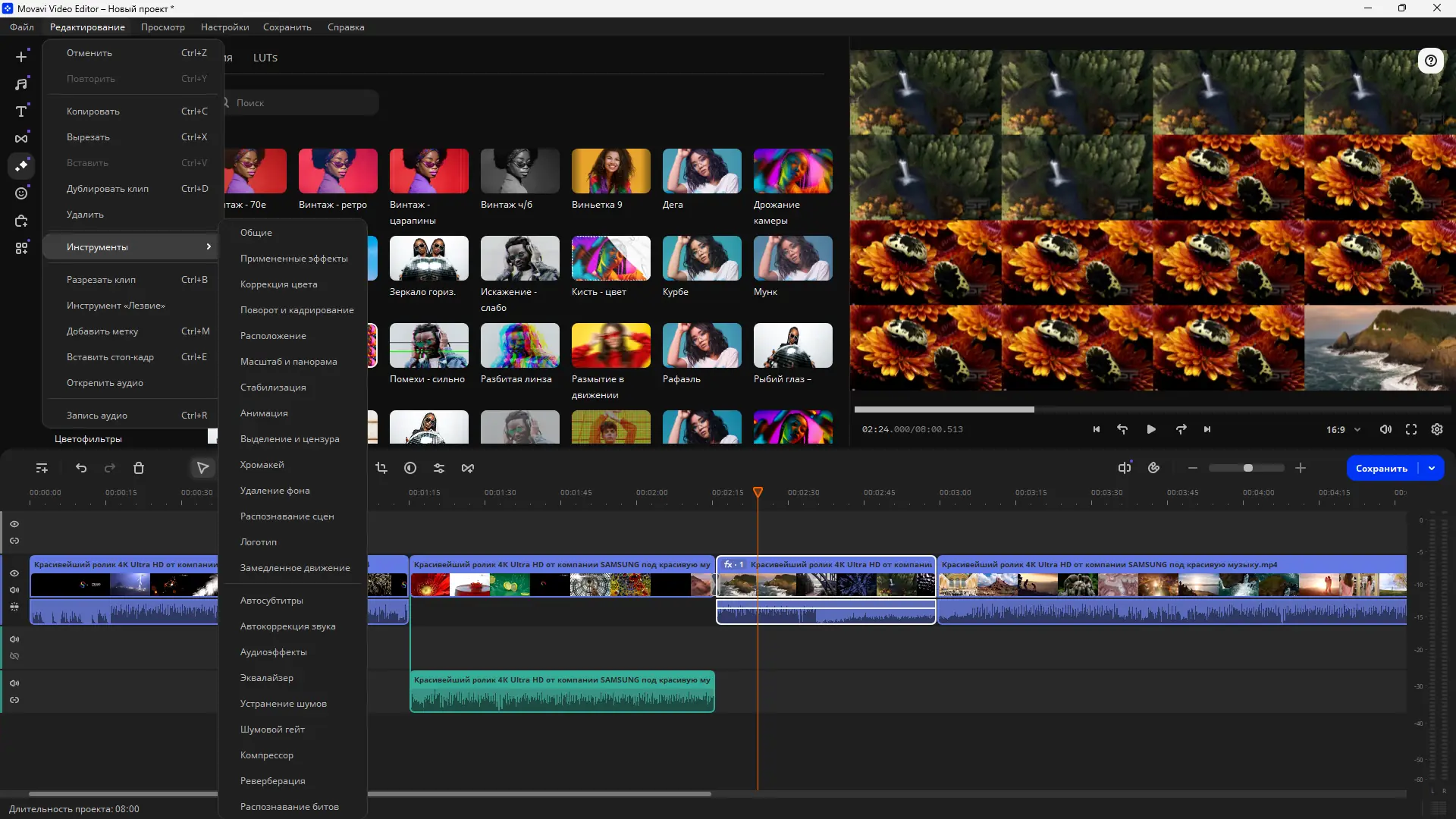Expand the export options arrow next to Сохранить

point(1432,469)
